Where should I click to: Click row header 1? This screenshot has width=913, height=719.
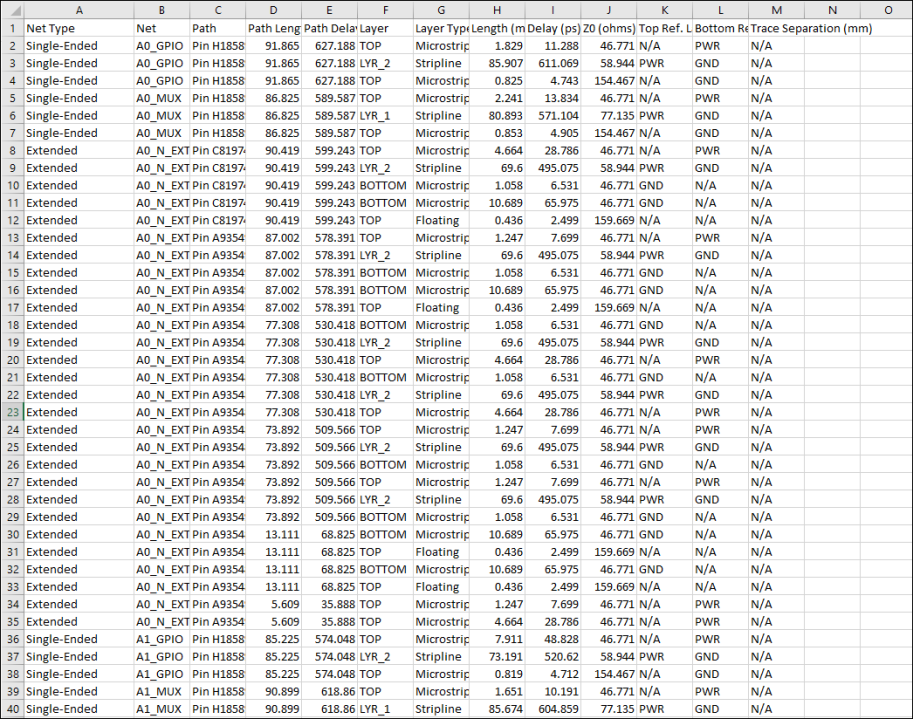tap(11, 28)
